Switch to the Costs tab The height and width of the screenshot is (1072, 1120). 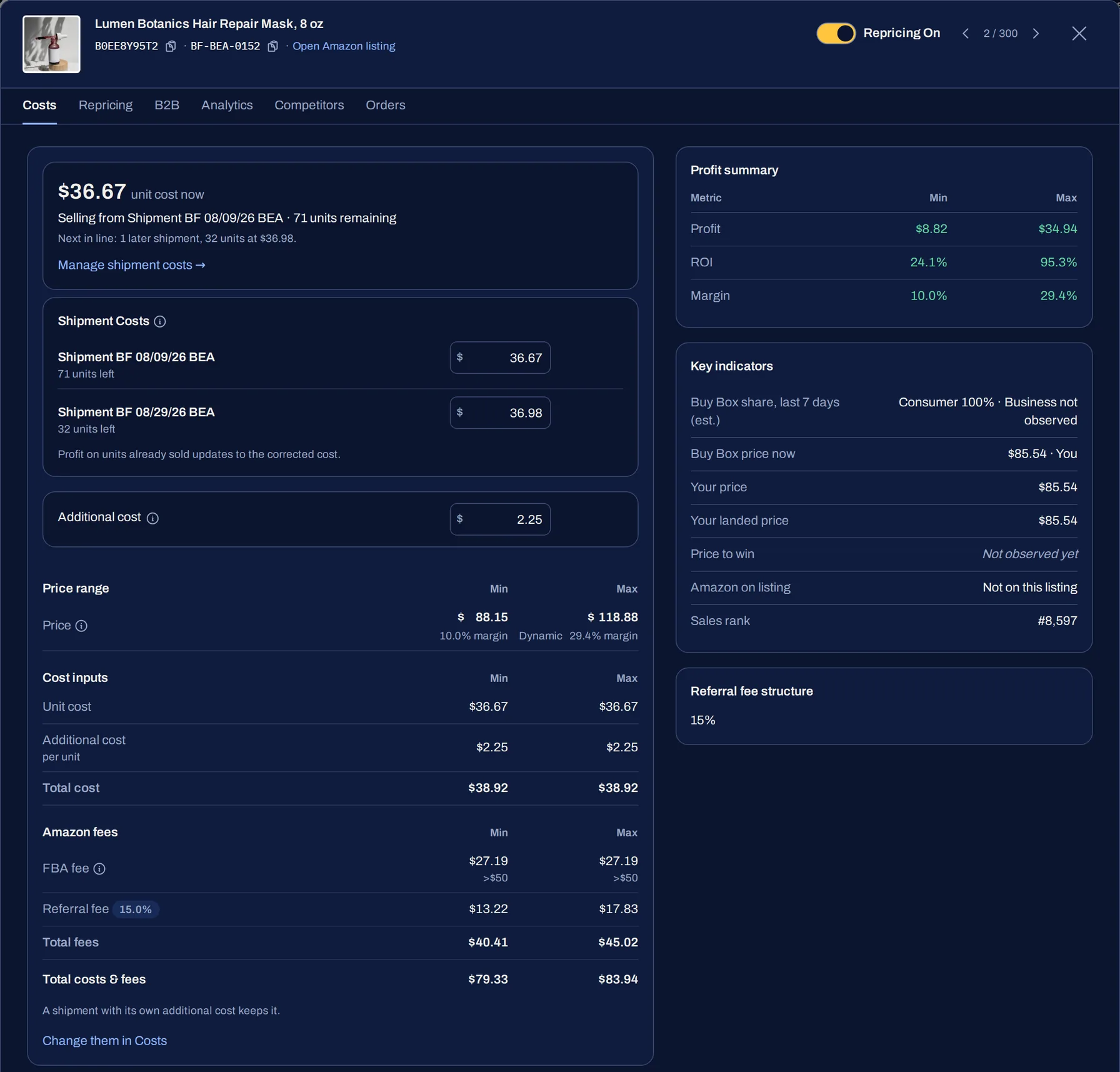pyautogui.click(x=39, y=105)
